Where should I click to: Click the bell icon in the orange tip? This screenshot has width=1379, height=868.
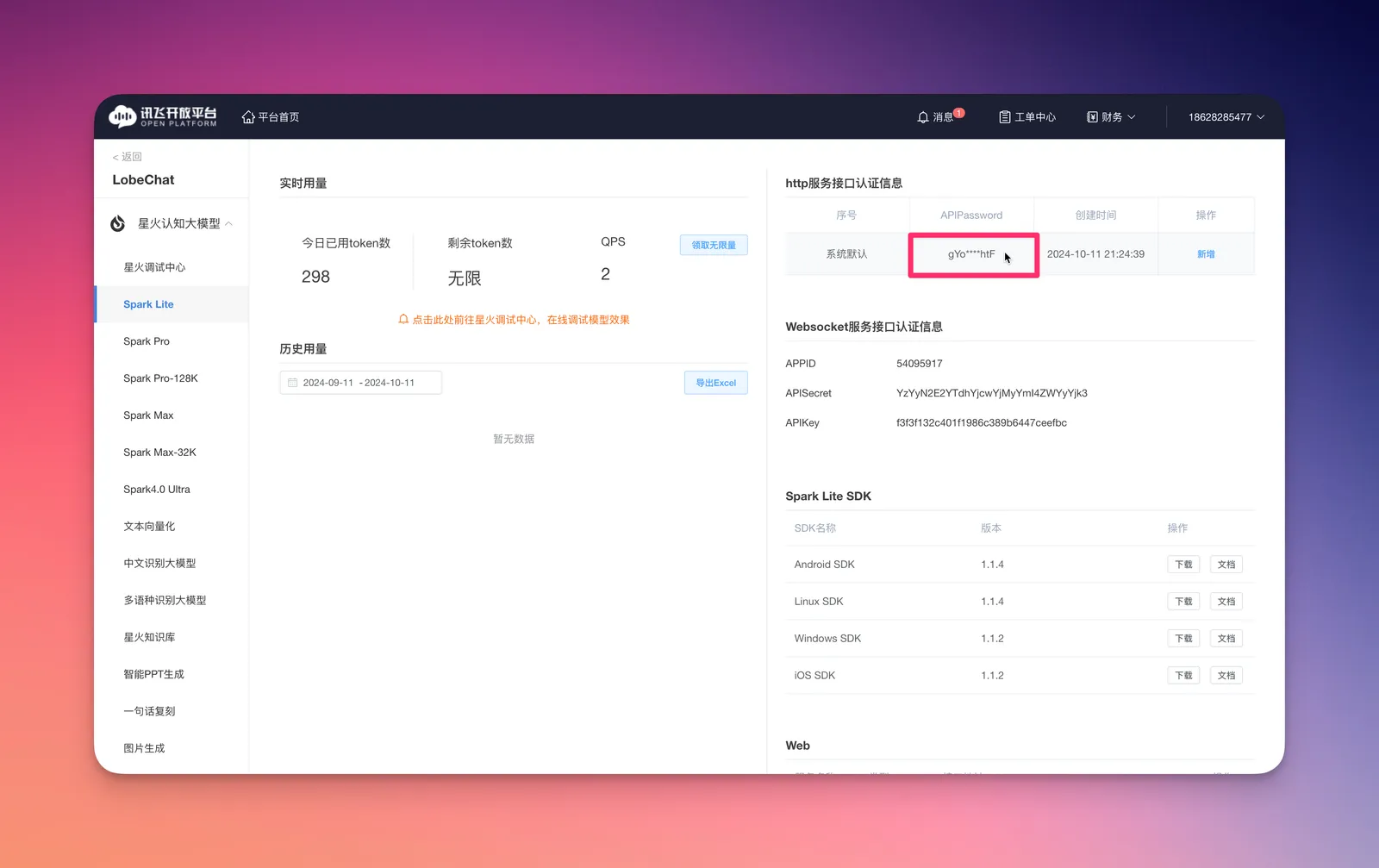402,319
